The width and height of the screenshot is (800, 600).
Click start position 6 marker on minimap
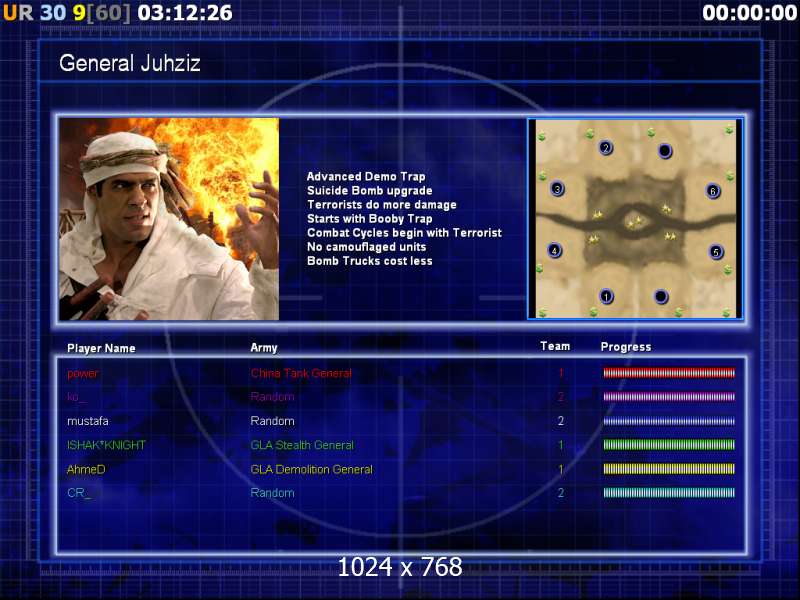(x=713, y=191)
